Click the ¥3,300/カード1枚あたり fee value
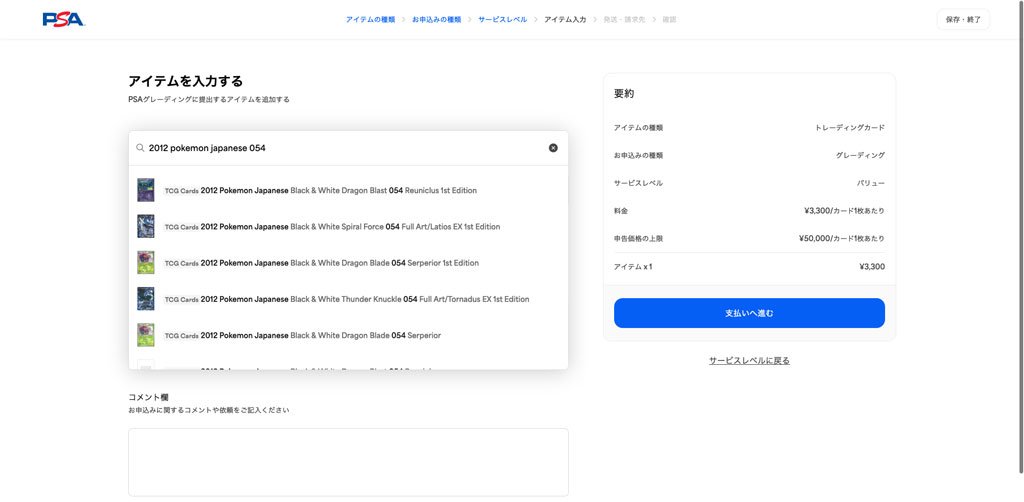The image size is (1024, 502). tap(844, 211)
